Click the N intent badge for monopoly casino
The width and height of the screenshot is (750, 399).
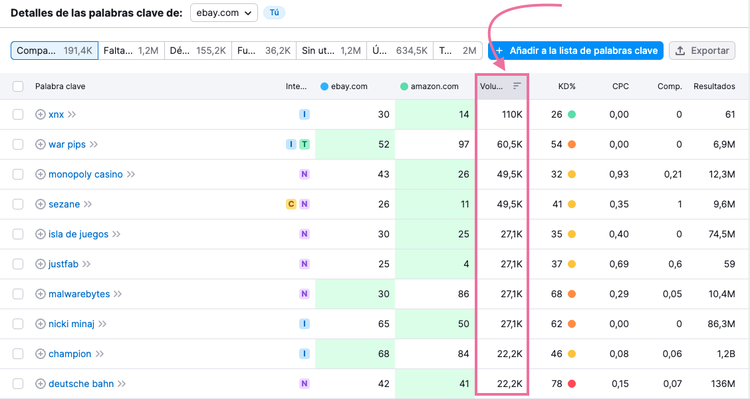coord(304,174)
